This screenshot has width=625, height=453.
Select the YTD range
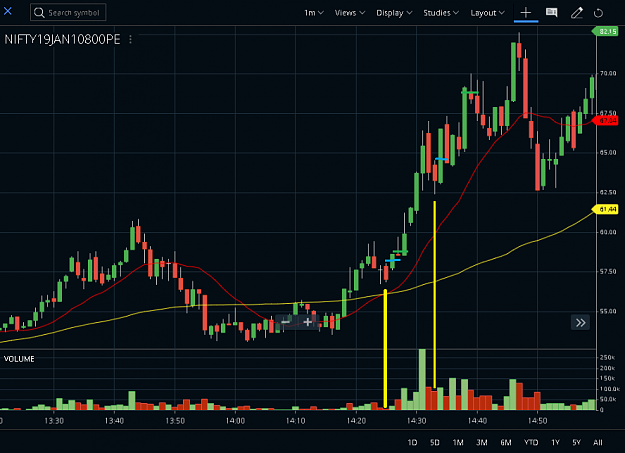(x=531, y=442)
